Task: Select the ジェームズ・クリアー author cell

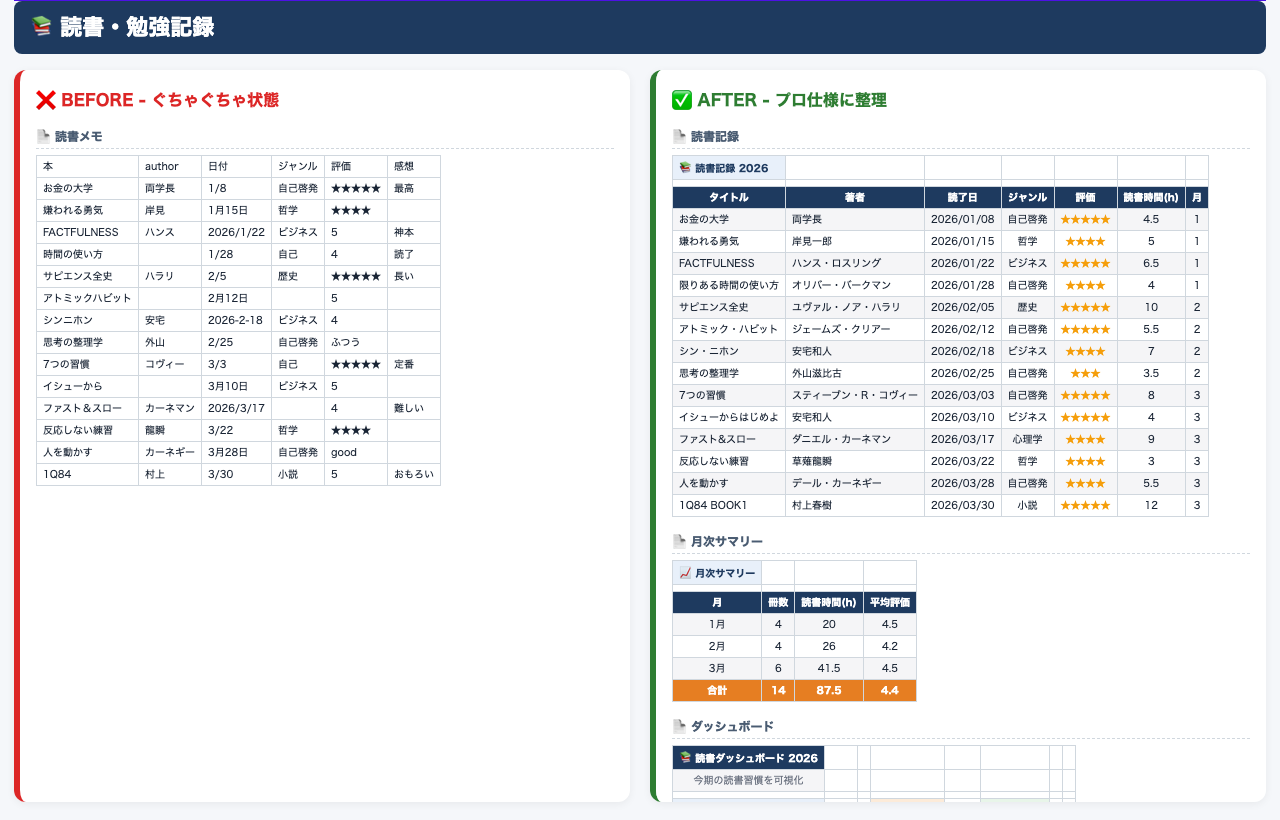Action: [855, 329]
